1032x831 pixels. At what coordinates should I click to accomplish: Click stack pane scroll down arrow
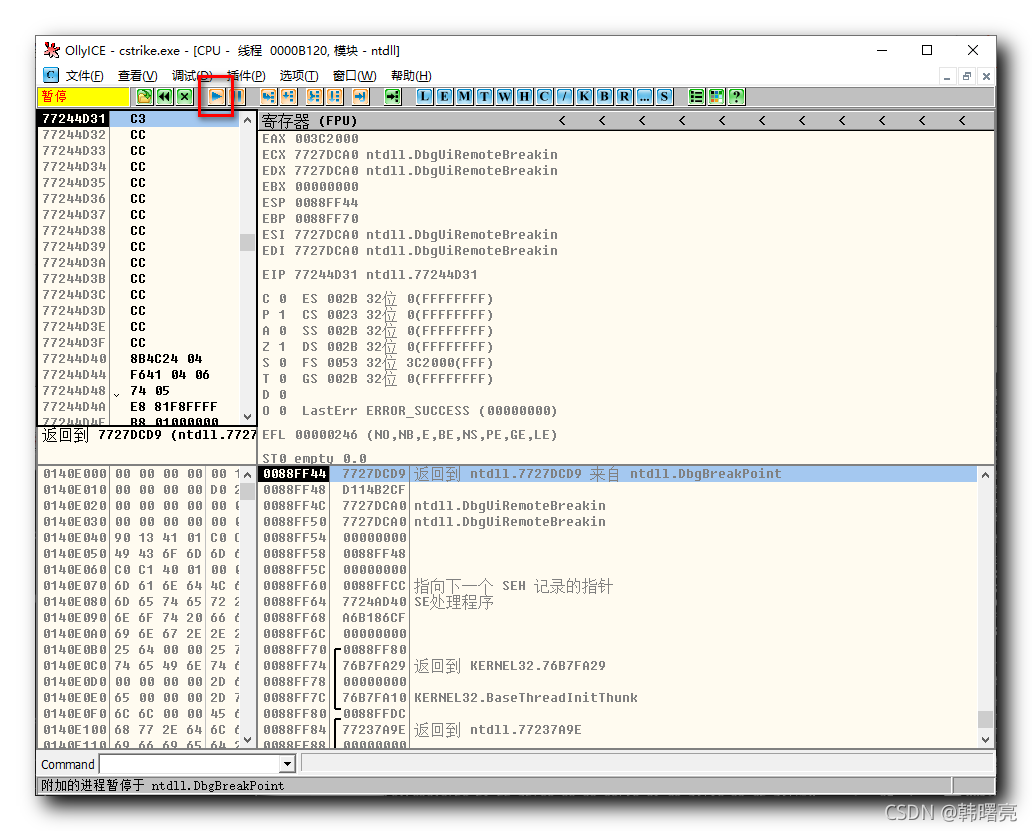pos(985,740)
